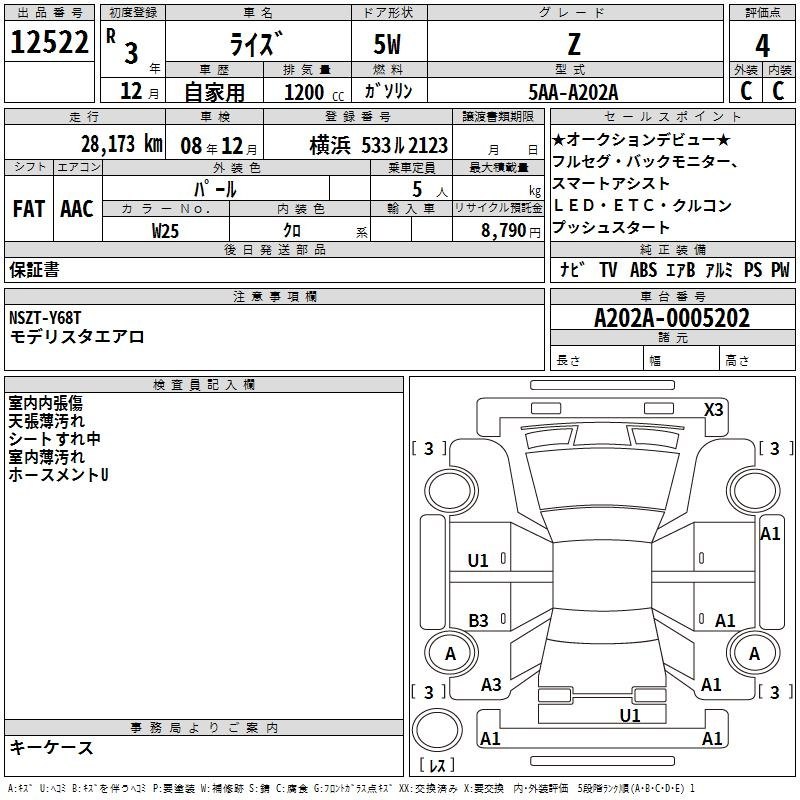The height and width of the screenshot is (800, 800).
Task: Click the overall score value 4
Action: [763, 45]
